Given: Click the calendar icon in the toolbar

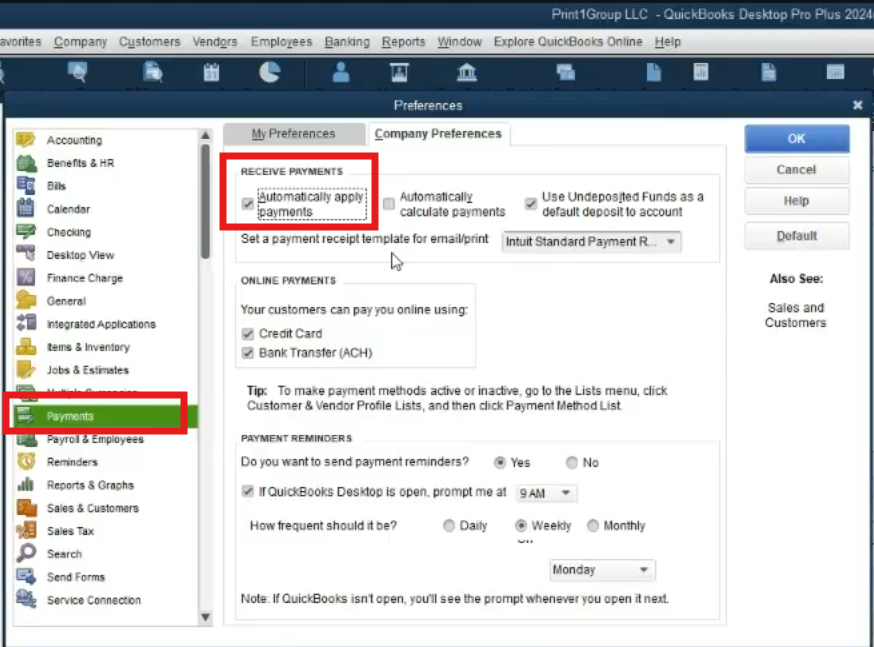Looking at the screenshot, I should pyautogui.click(x=211, y=72).
